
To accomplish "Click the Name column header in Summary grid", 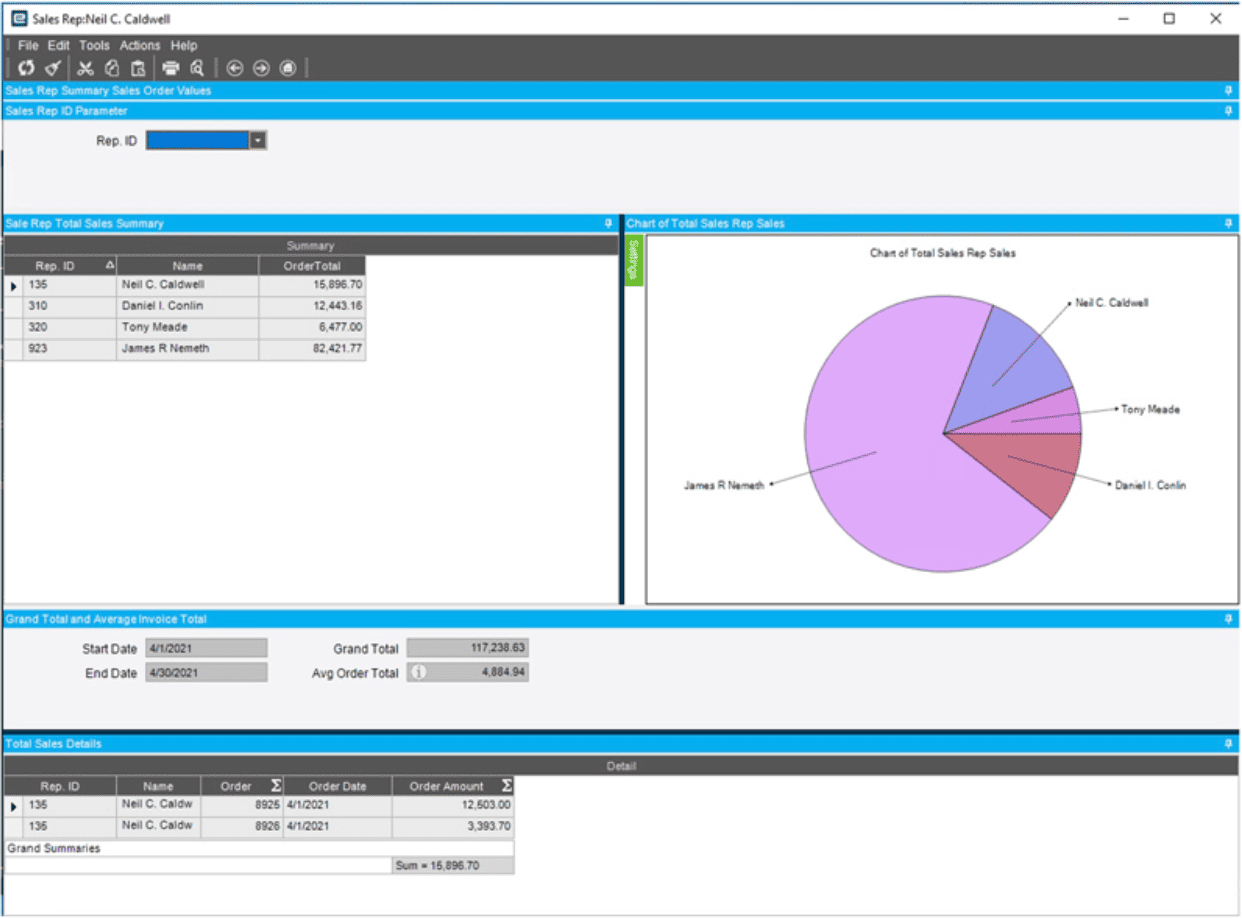I will pyautogui.click(x=187, y=266).
